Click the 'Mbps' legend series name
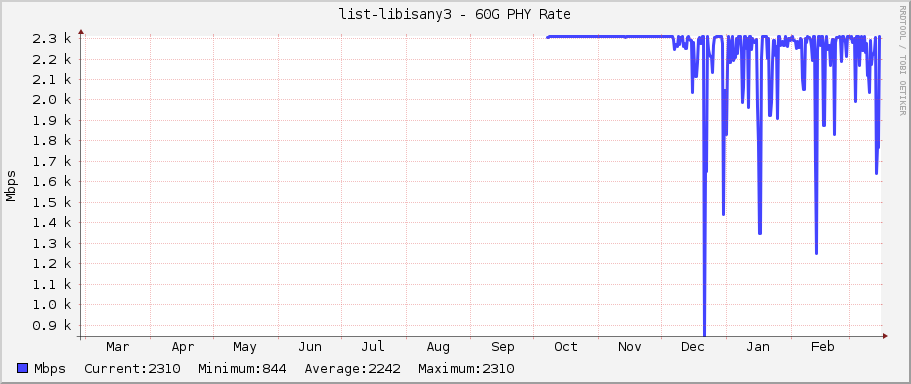The width and height of the screenshot is (911, 384). point(49,368)
